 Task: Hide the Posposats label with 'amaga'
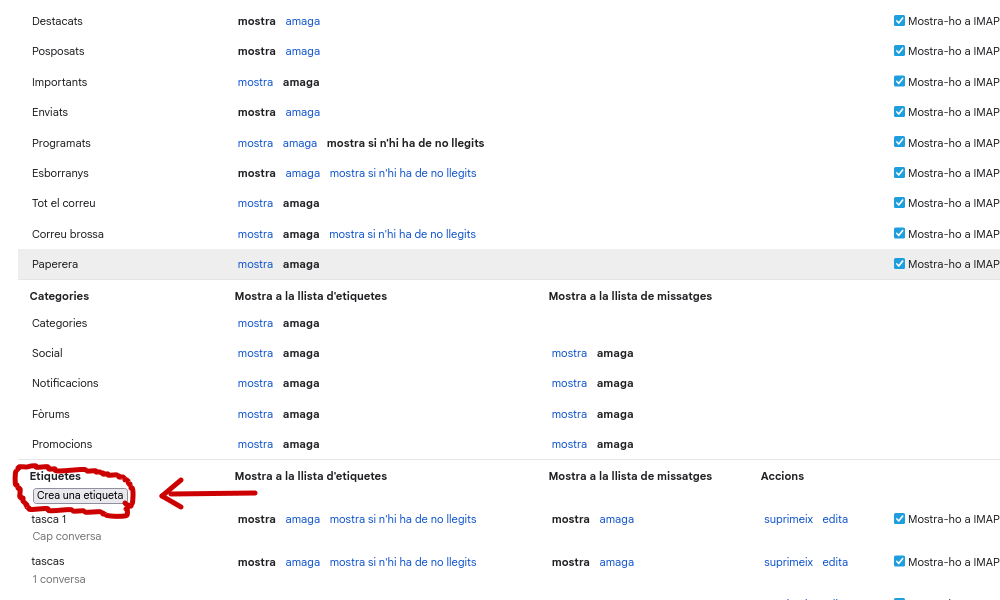tap(302, 51)
